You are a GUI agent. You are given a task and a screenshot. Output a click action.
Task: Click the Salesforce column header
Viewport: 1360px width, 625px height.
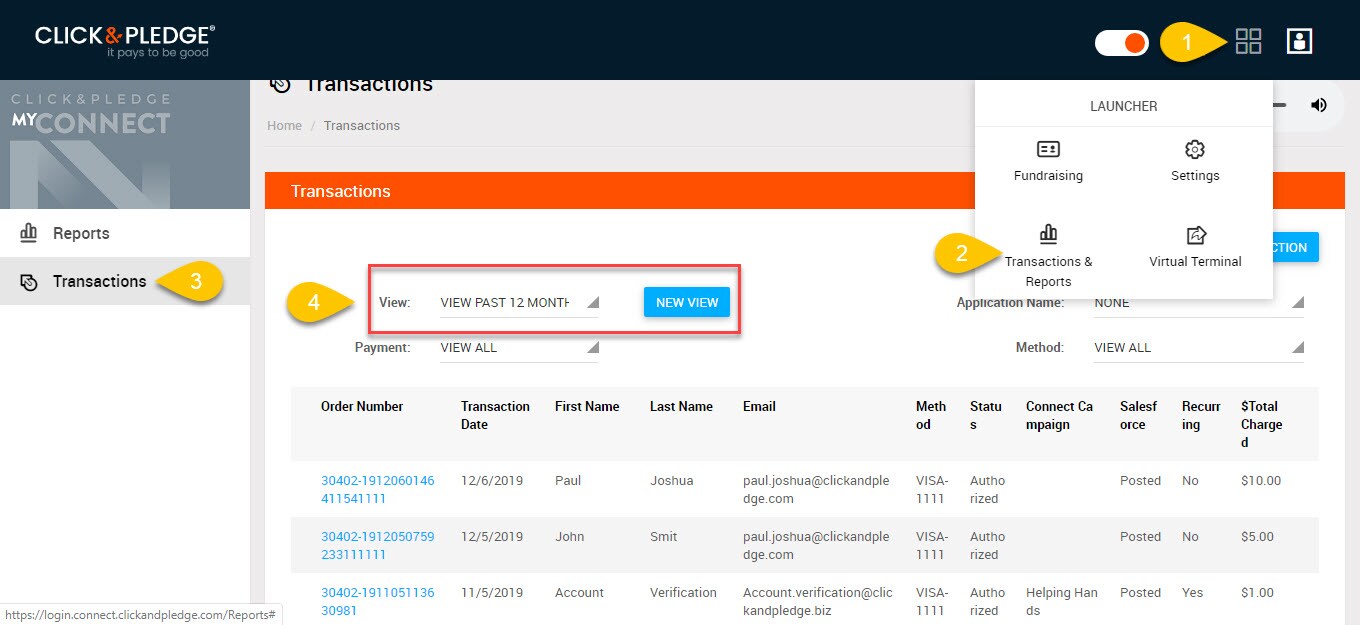tap(1139, 415)
